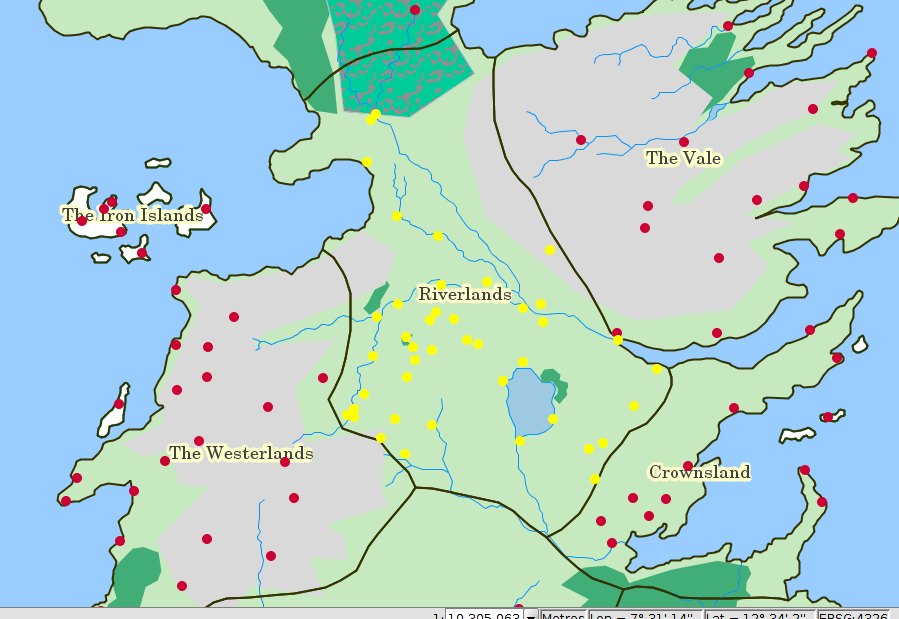
Task: Select the 'The Iron Islands' label
Action: [132, 215]
